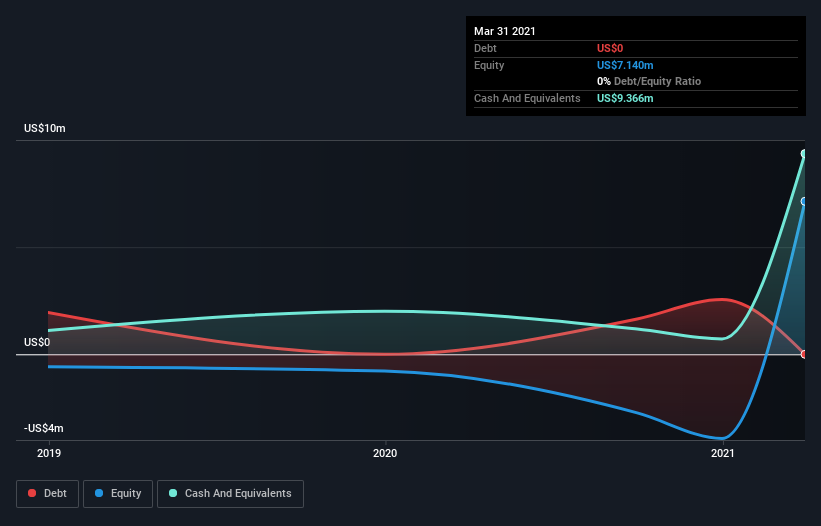Click the 2019 x-axis label
Image resolution: width=821 pixels, height=526 pixels.
[49, 453]
